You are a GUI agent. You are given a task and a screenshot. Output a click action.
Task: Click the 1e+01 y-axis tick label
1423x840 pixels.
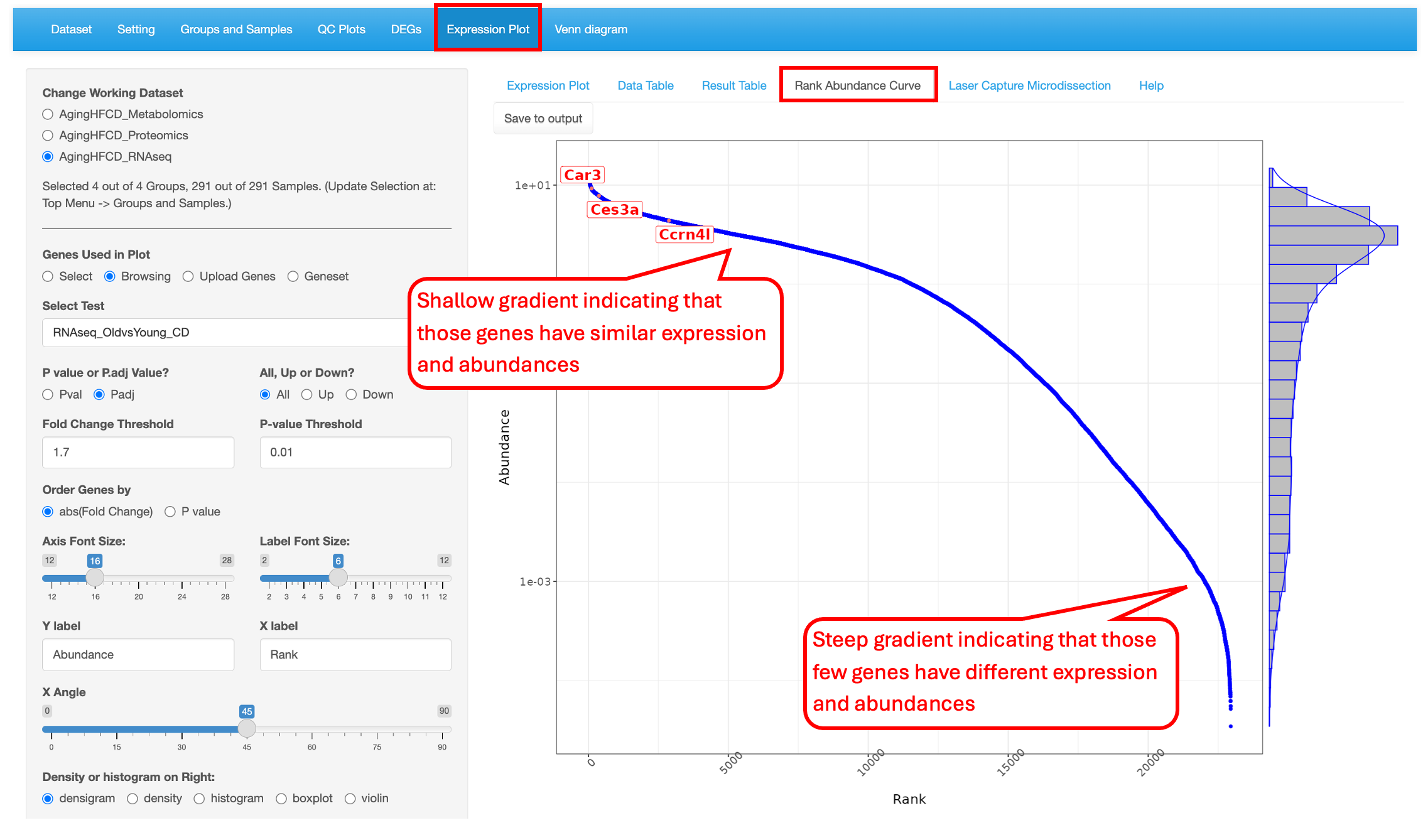533,185
